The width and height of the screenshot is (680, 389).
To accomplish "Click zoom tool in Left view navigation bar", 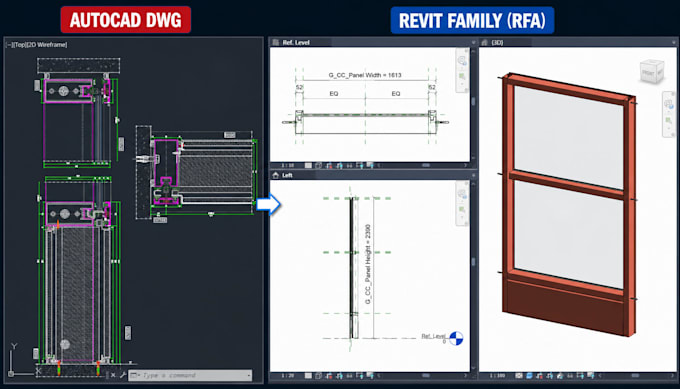I will point(462,209).
